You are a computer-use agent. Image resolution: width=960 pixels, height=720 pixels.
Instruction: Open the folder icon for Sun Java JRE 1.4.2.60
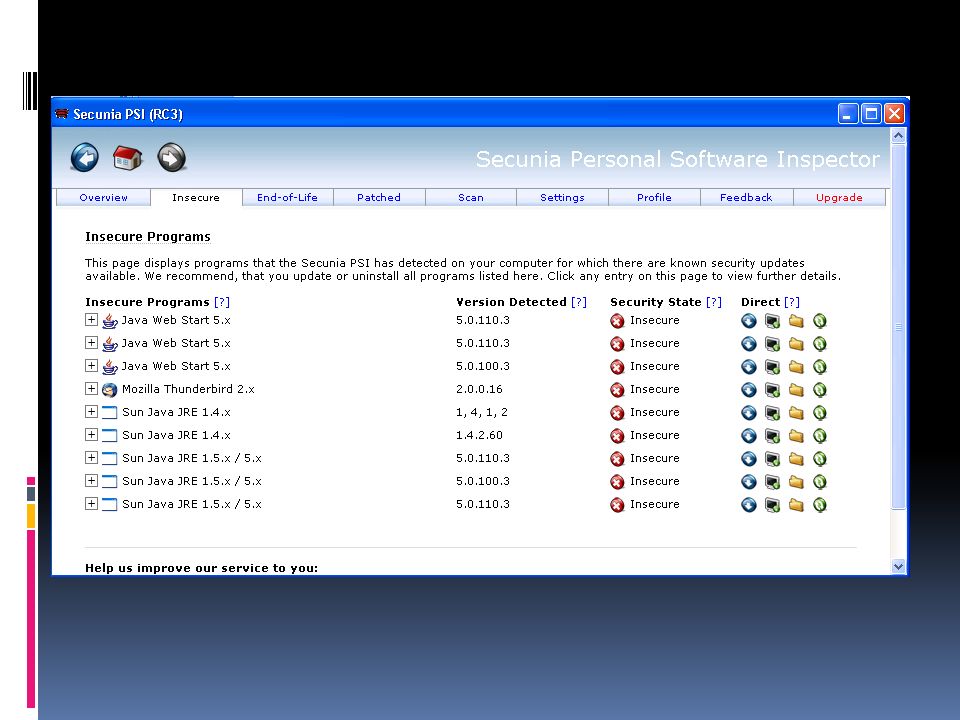click(x=796, y=435)
